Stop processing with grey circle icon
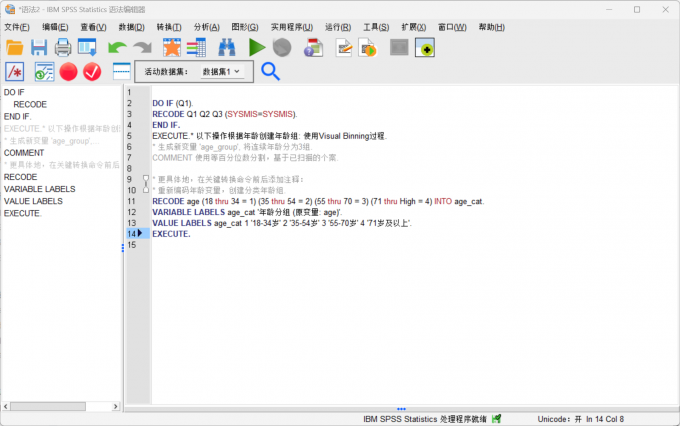The height and width of the screenshot is (426, 680). pos(282,47)
